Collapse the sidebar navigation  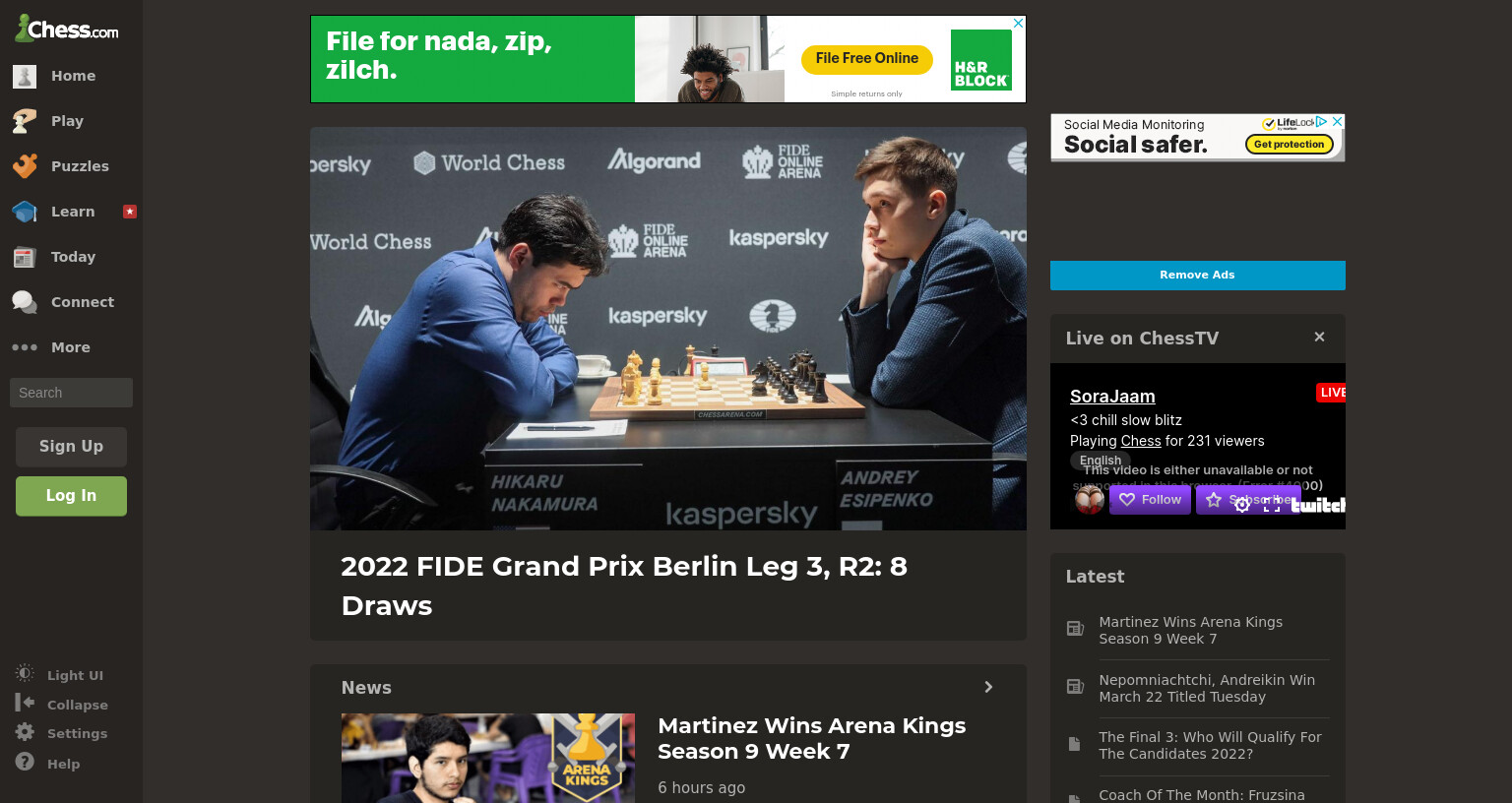tap(61, 705)
